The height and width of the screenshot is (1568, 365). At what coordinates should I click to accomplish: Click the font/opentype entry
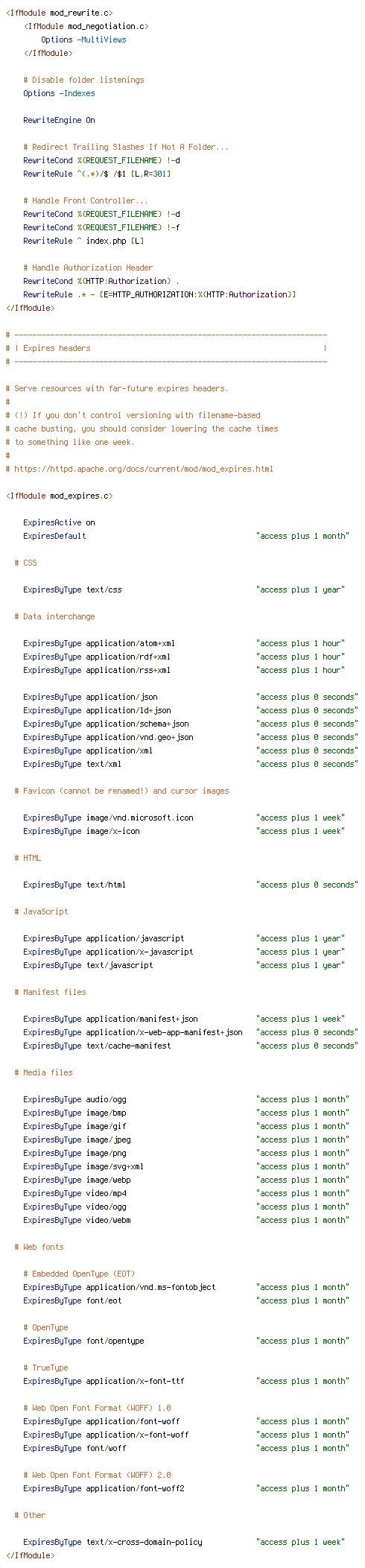point(115,1341)
